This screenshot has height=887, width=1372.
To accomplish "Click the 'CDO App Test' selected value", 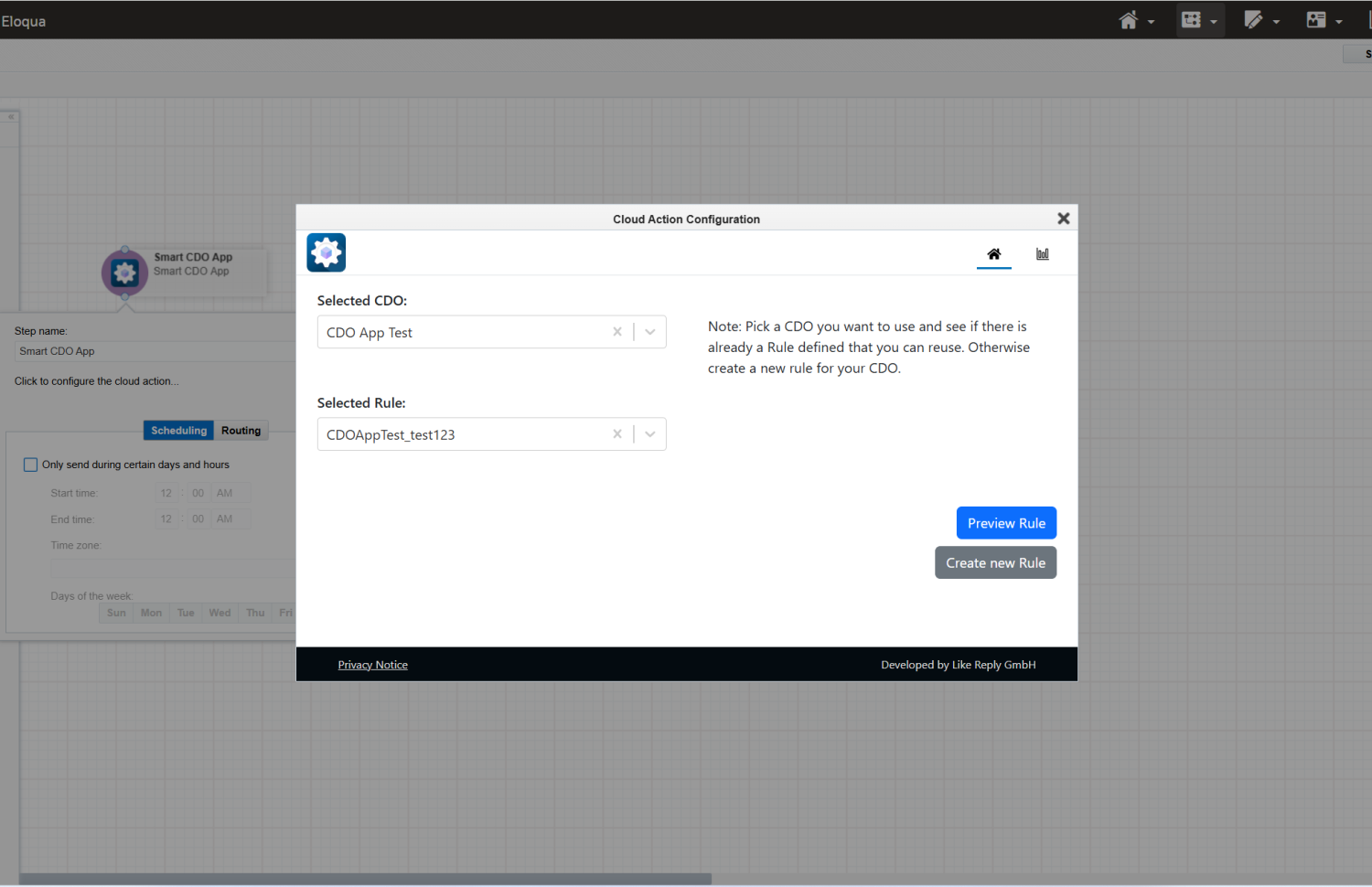I will tap(370, 333).
